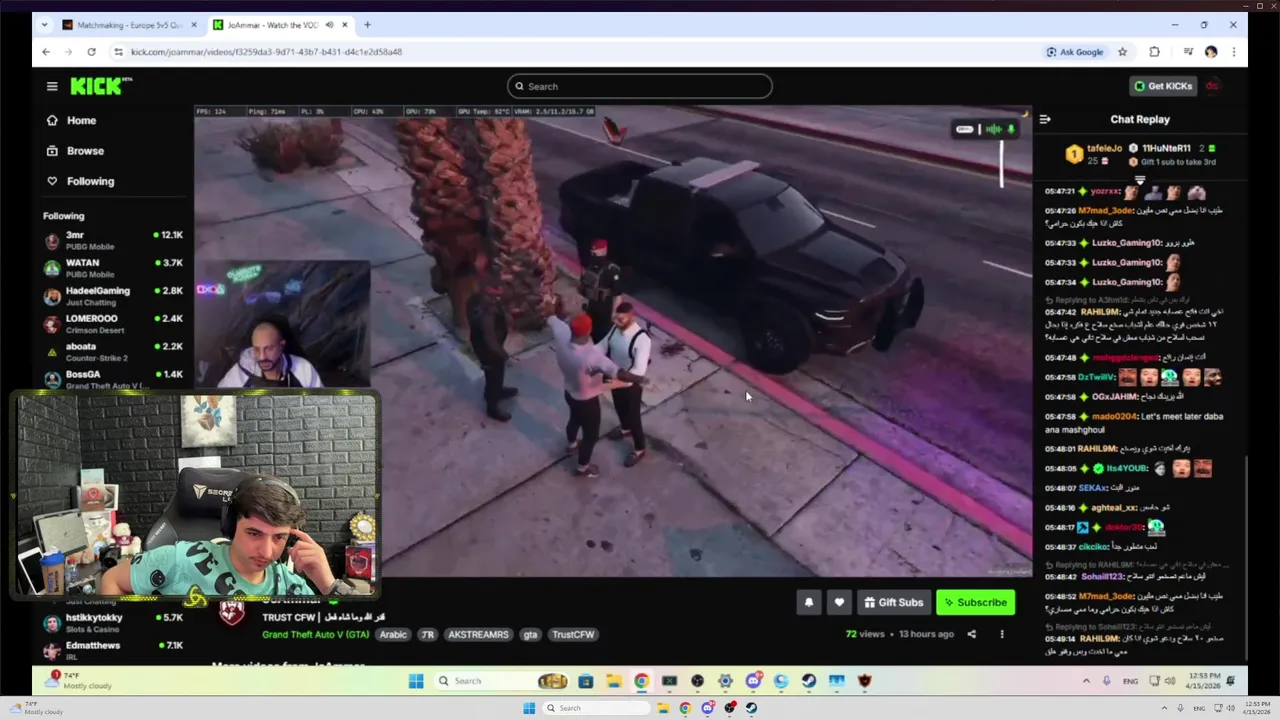Open Browse in Kick sidebar
Screen dimensions: 1280x720
(x=75, y=151)
